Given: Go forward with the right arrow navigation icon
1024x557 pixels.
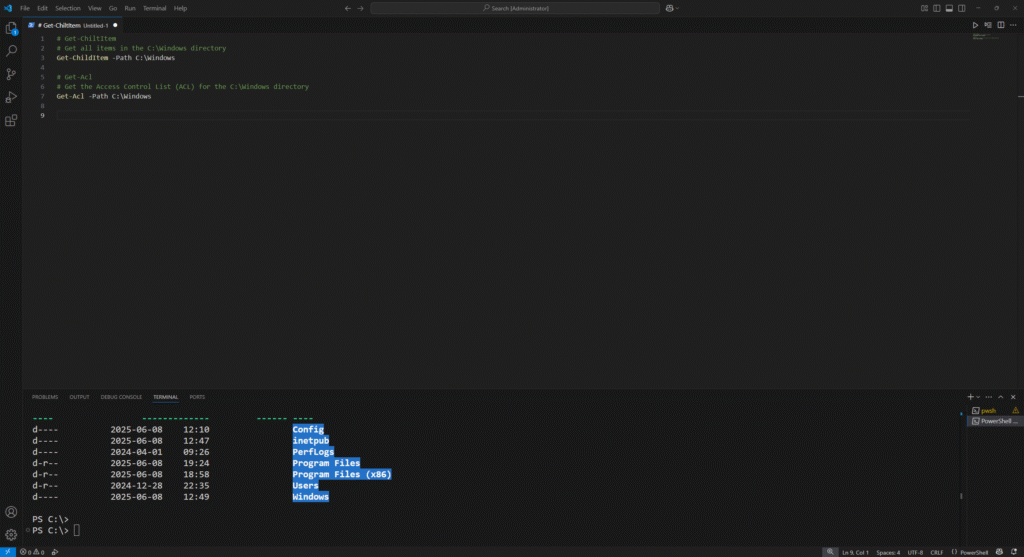Looking at the screenshot, I should 360,8.
